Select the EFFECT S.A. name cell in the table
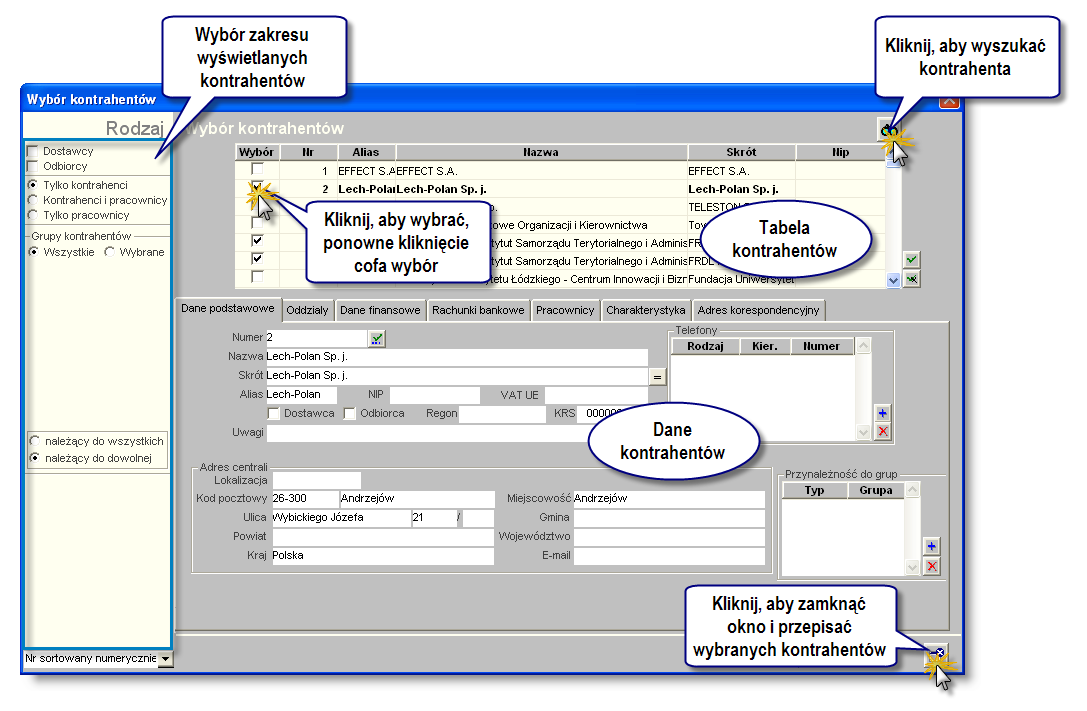The height and width of the screenshot is (711, 1087). point(541,171)
